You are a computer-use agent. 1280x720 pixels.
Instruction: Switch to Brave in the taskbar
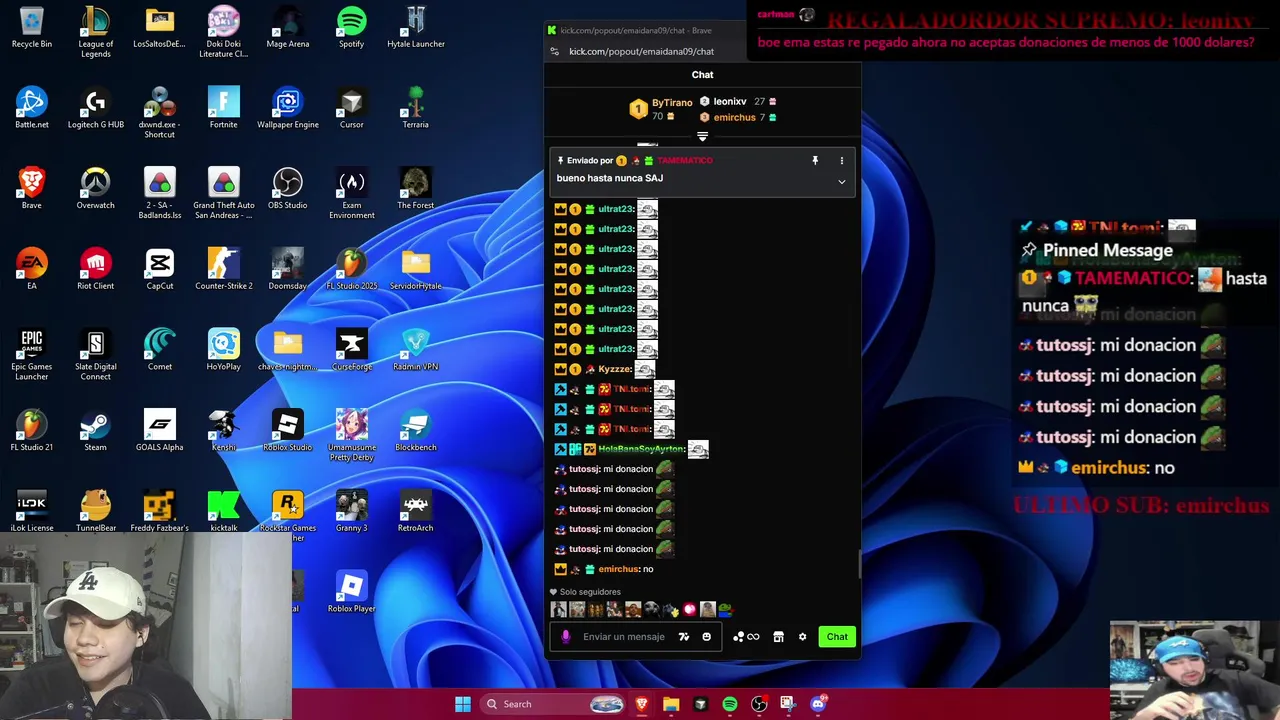click(642, 704)
